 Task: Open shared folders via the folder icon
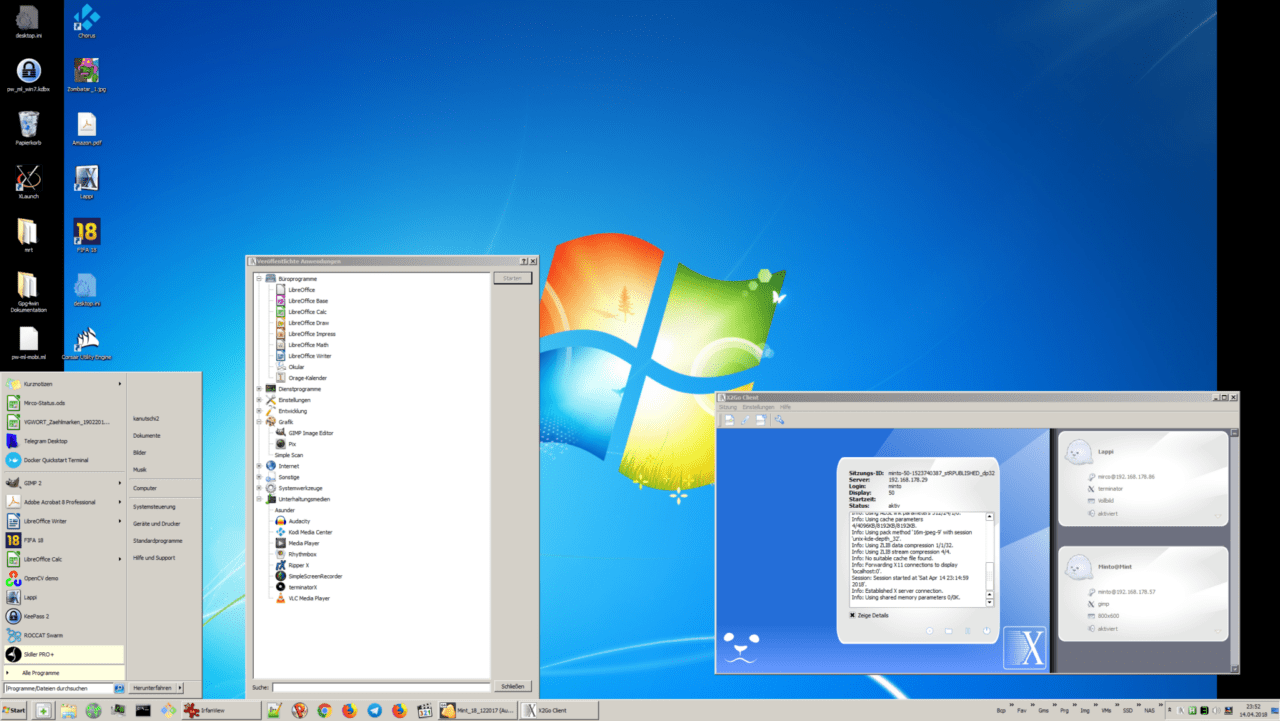tap(949, 631)
